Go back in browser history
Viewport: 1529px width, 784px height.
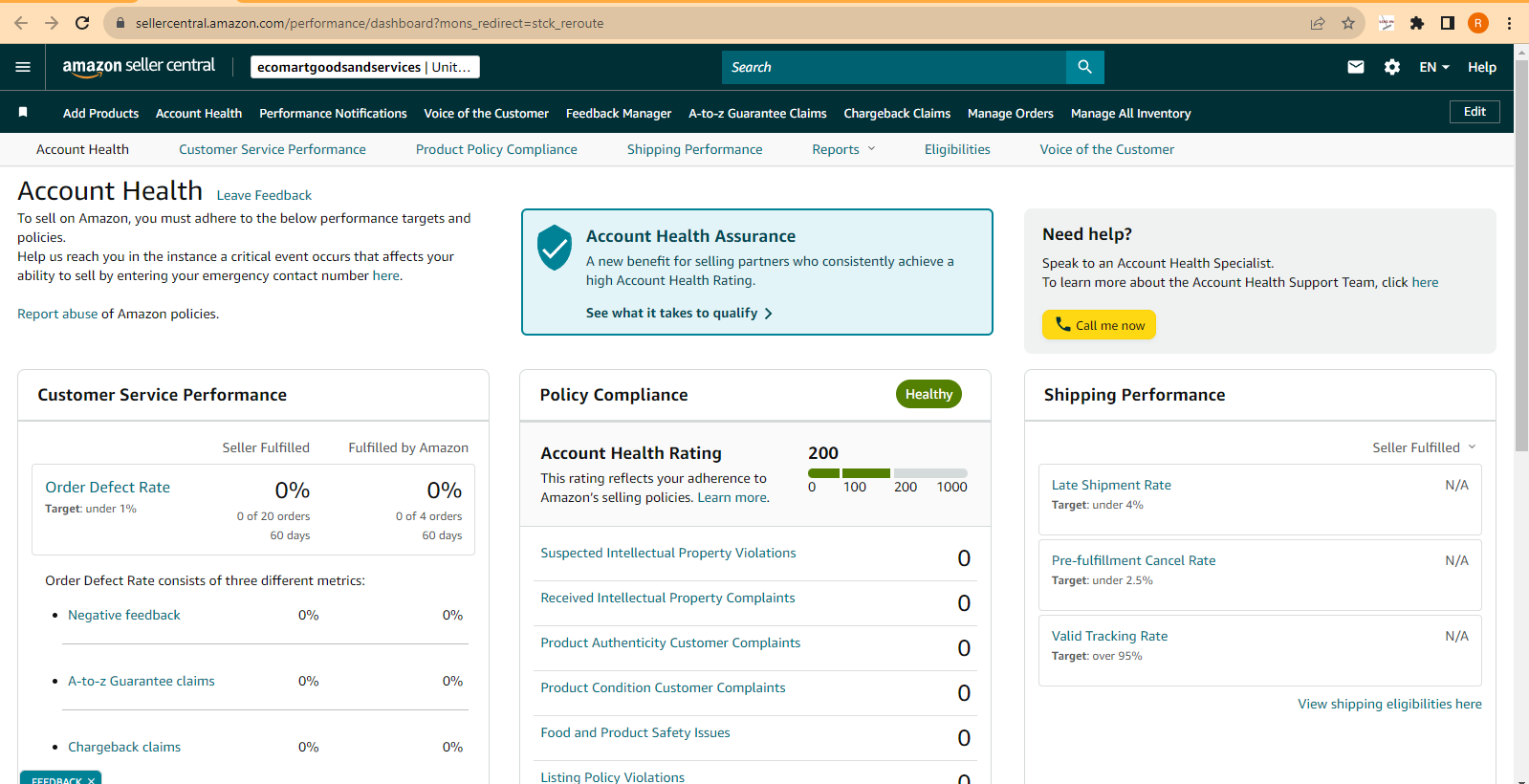pos(21,23)
